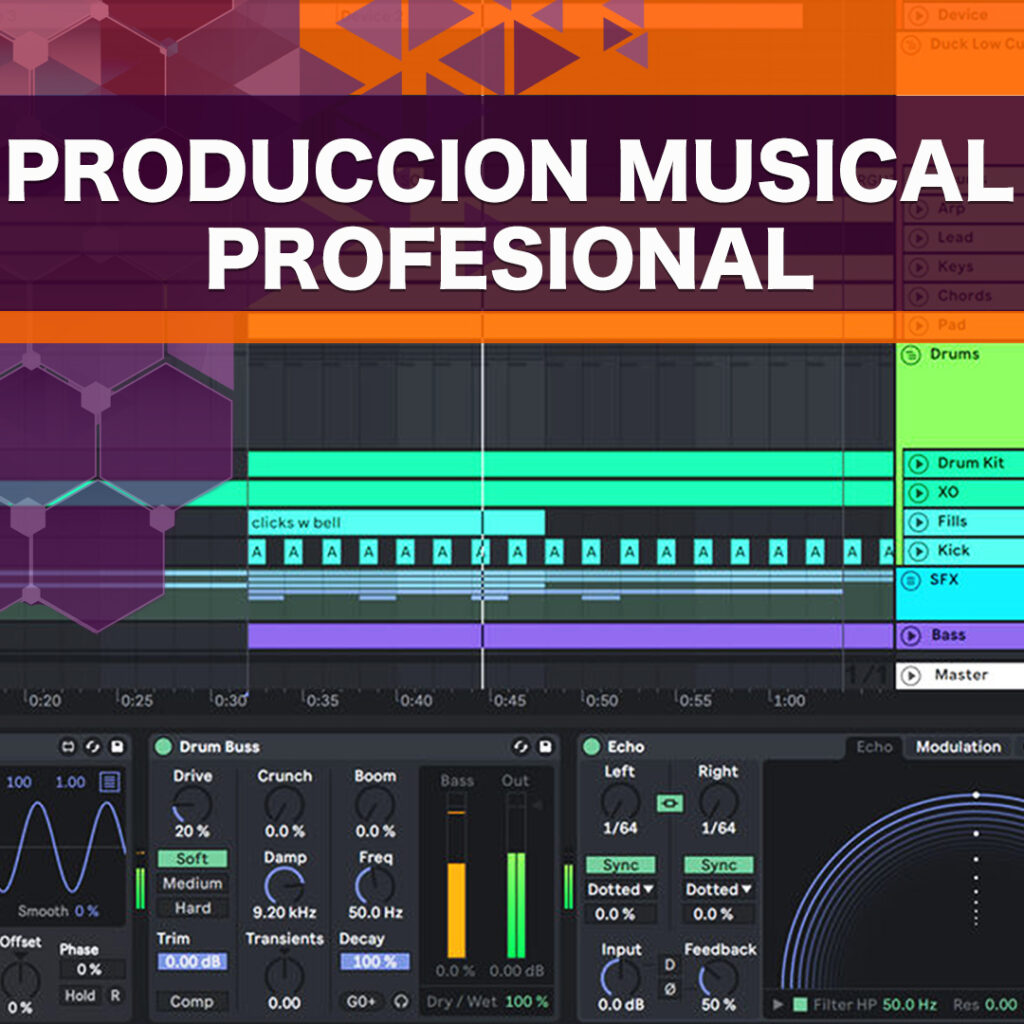Click Echo Input knob
The image size is (1024, 1024).
click(620, 978)
